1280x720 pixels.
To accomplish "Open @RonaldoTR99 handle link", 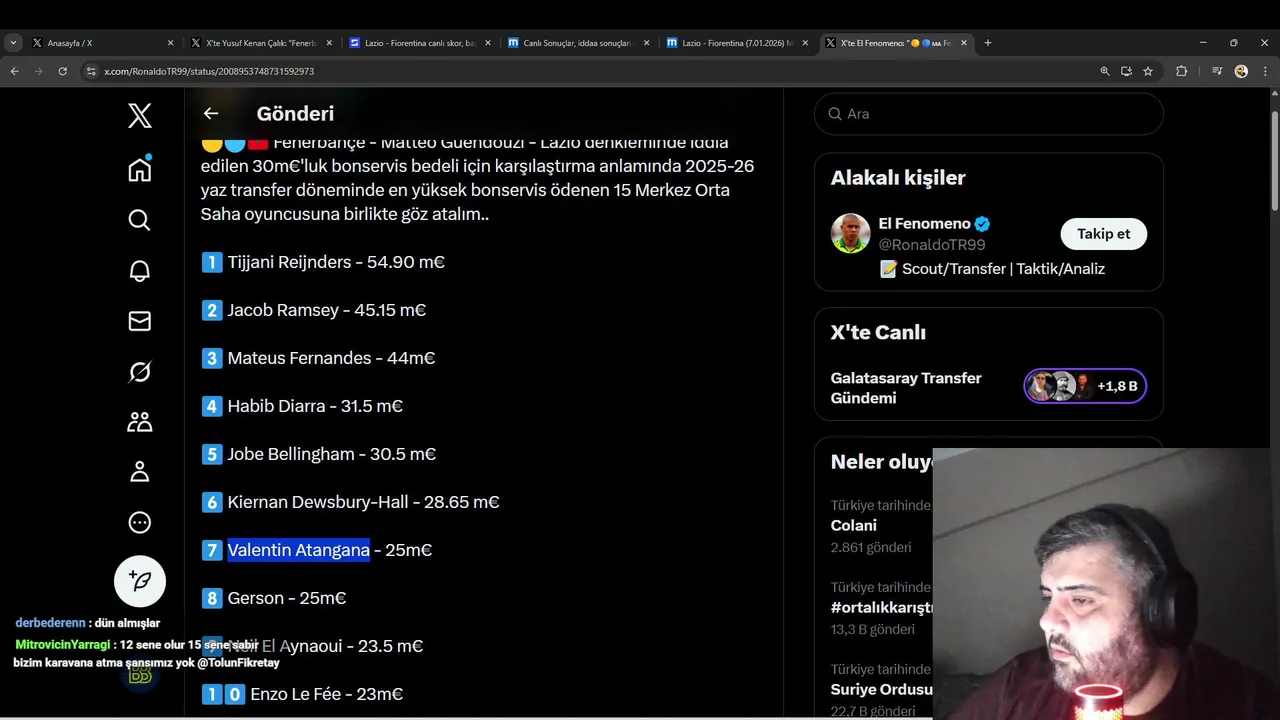I will (x=932, y=245).
